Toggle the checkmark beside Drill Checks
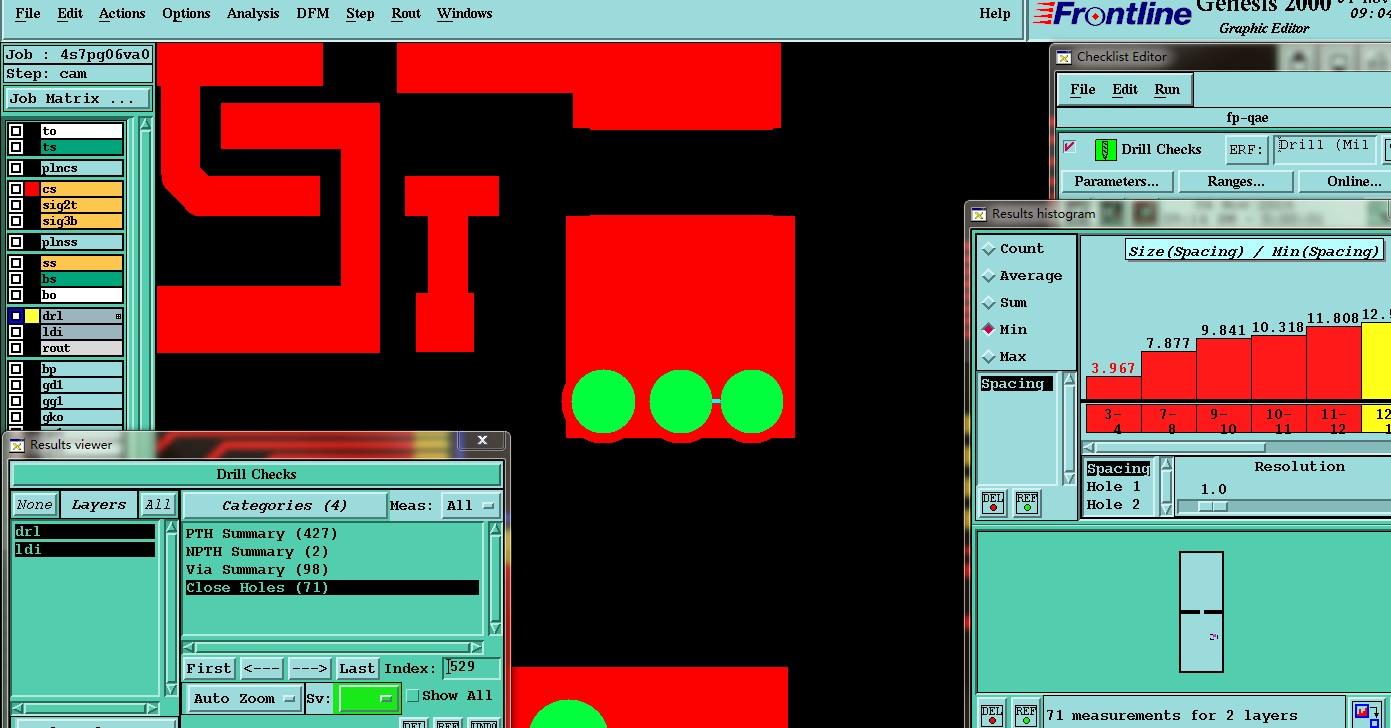Image resolution: width=1391 pixels, height=728 pixels. [x=1070, y=147]
